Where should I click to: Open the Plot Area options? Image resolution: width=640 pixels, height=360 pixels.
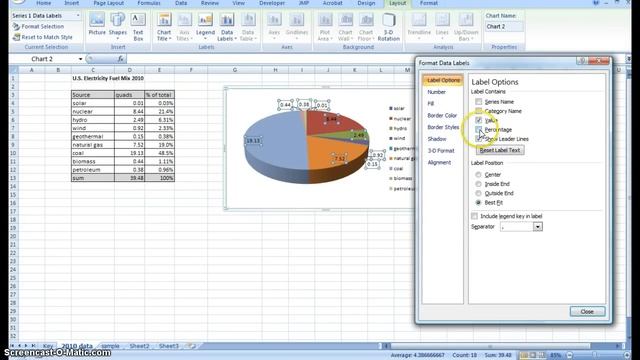[325, 27]
